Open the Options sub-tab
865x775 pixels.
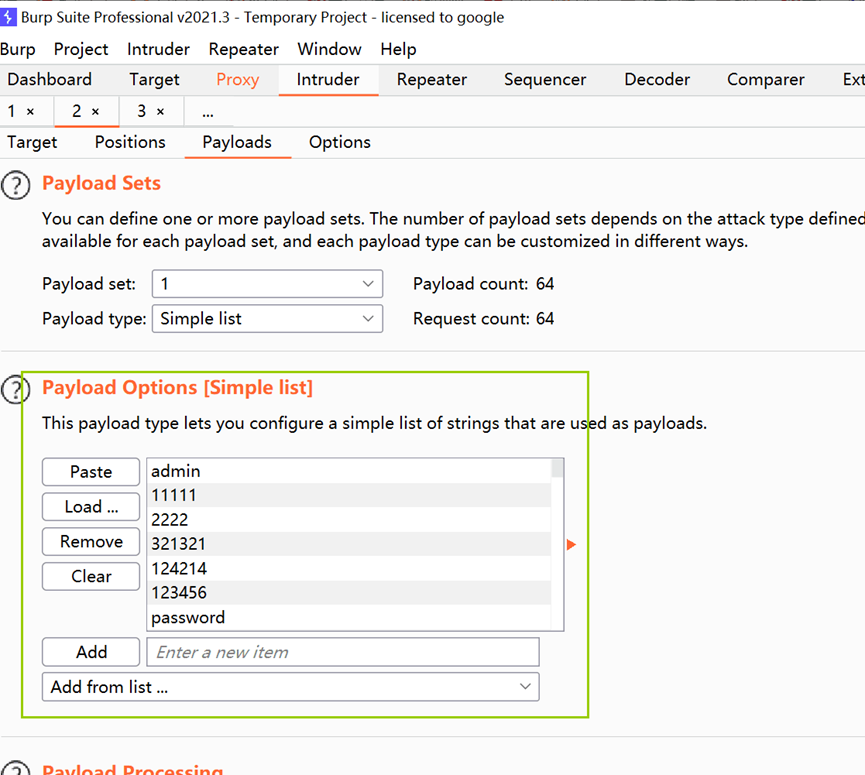tap(340, 142)
